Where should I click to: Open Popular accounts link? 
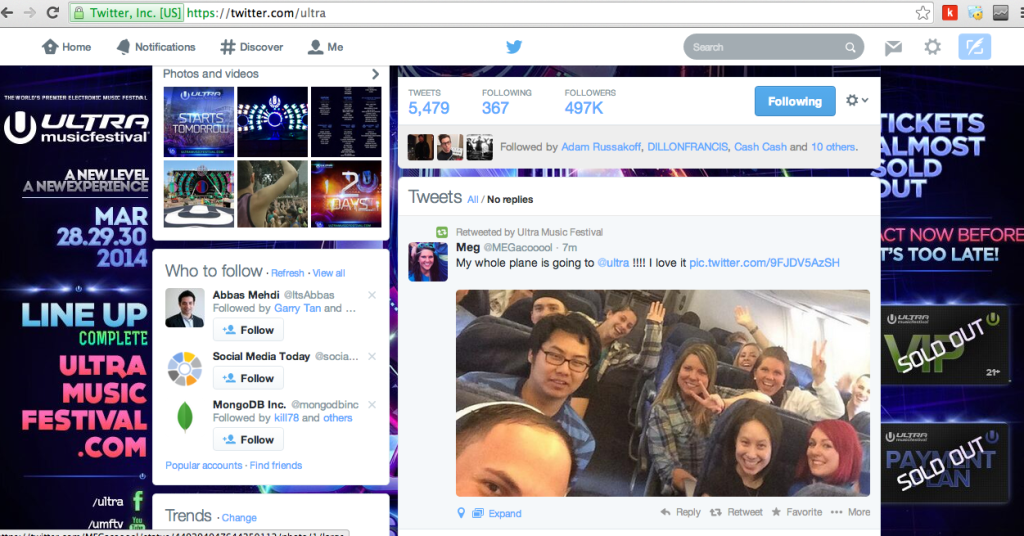pyautogui.click(x=204, y=465)
